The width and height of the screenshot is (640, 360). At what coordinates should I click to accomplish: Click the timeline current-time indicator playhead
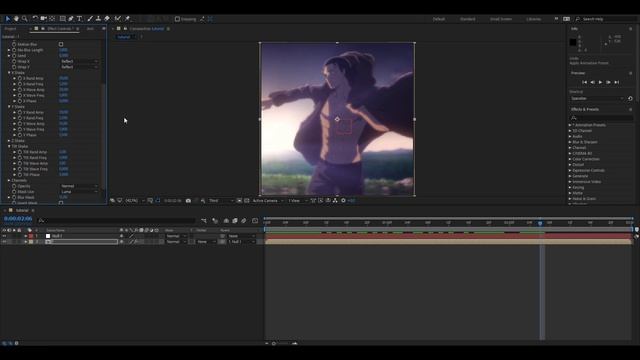tap(540, 223)
